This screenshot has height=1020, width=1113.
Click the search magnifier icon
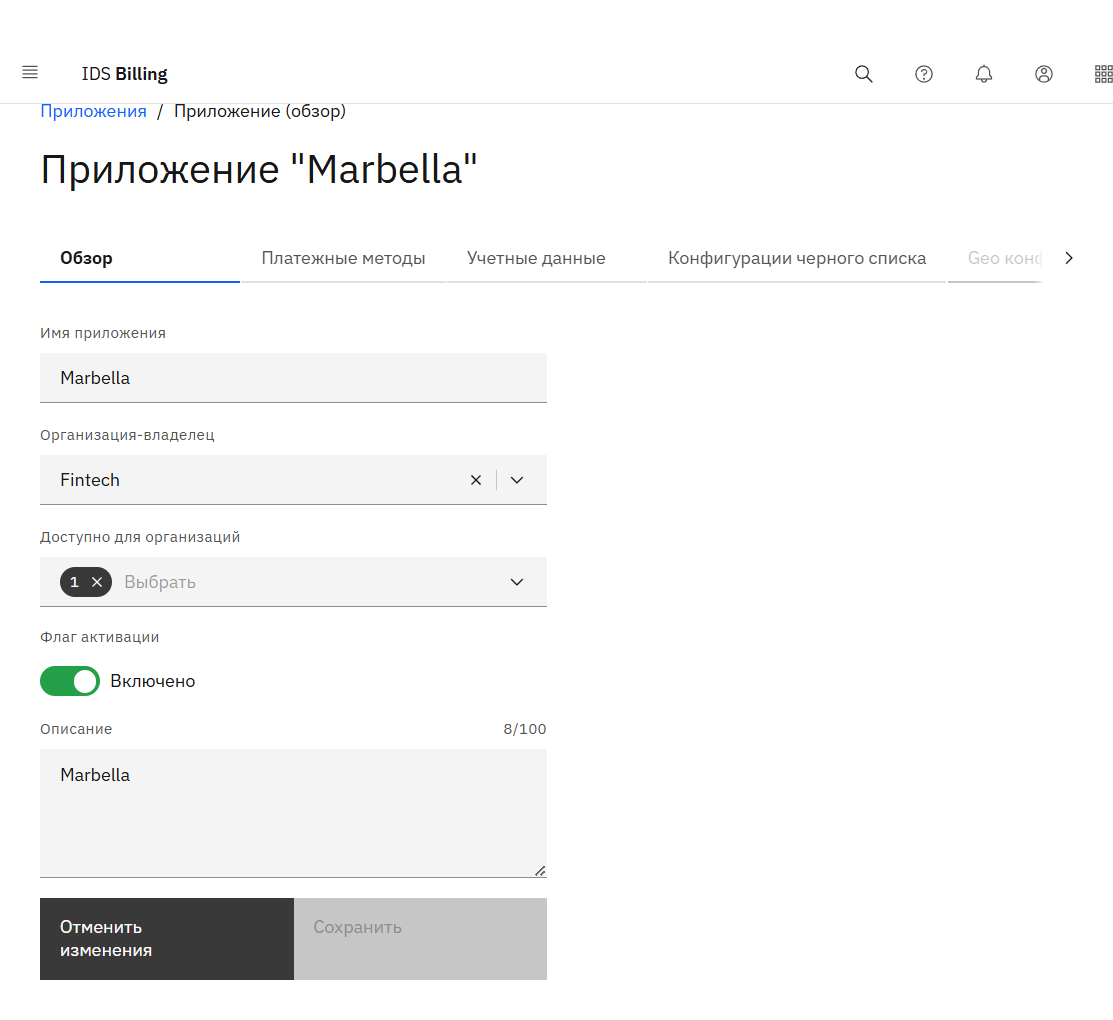click(864, 74)
